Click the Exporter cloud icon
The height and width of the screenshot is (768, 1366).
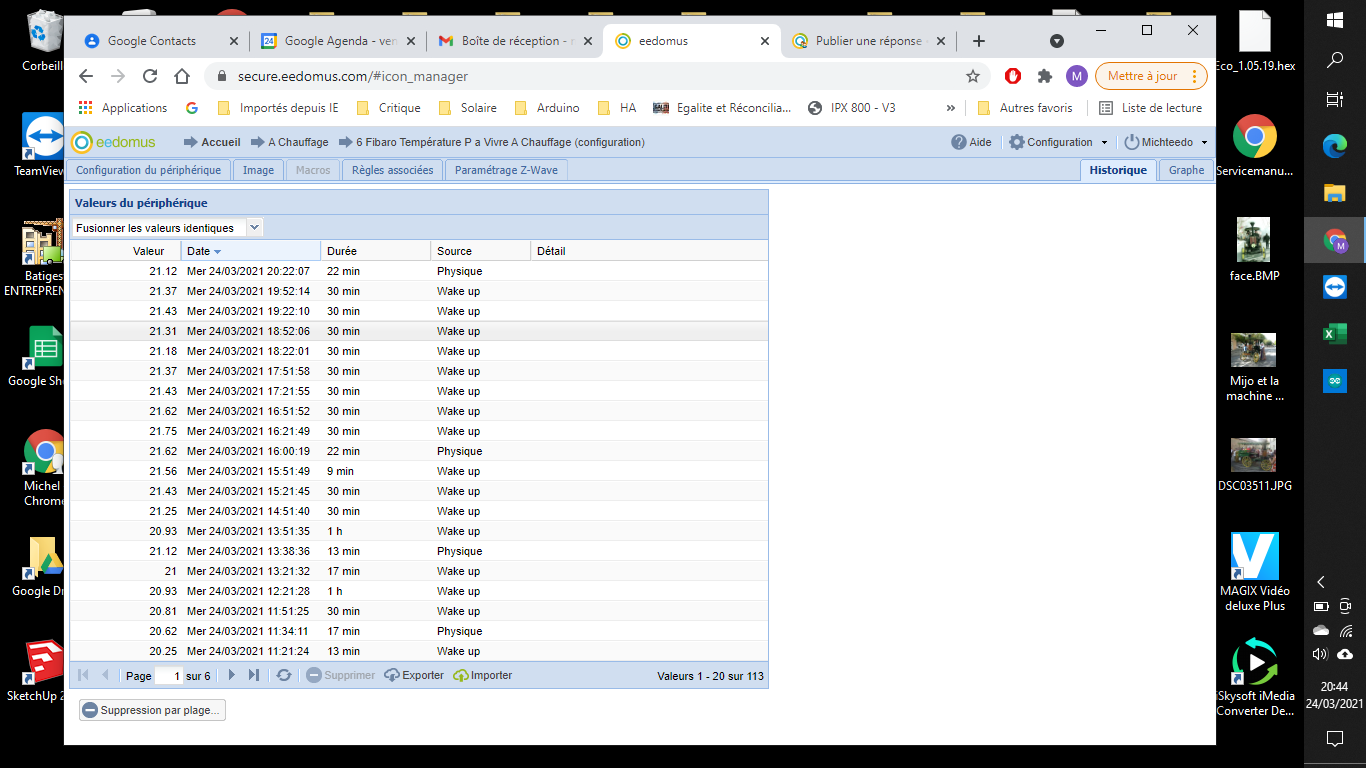[392, 676]
